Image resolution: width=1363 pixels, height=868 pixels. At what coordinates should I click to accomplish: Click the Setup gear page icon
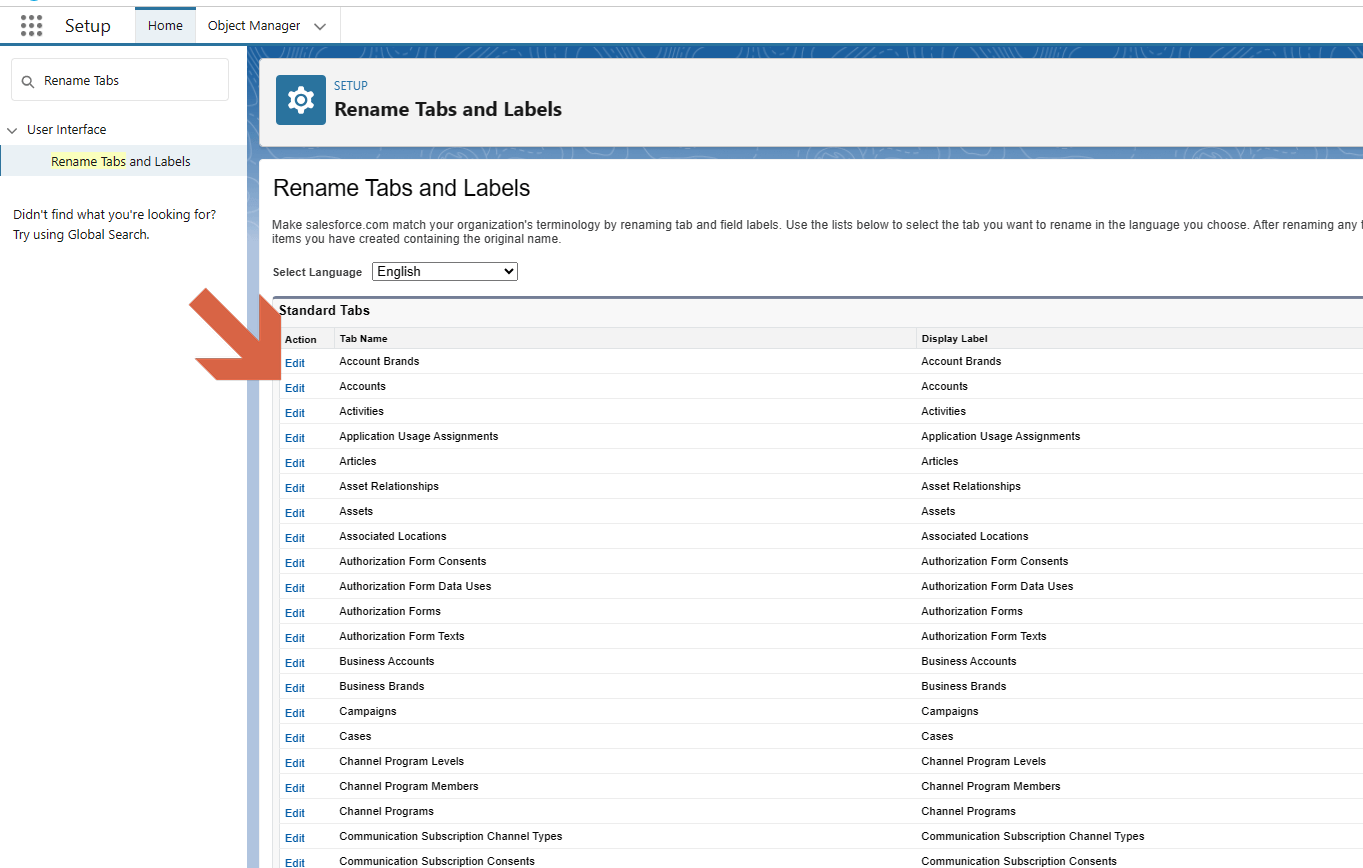(x=300, y=100)
